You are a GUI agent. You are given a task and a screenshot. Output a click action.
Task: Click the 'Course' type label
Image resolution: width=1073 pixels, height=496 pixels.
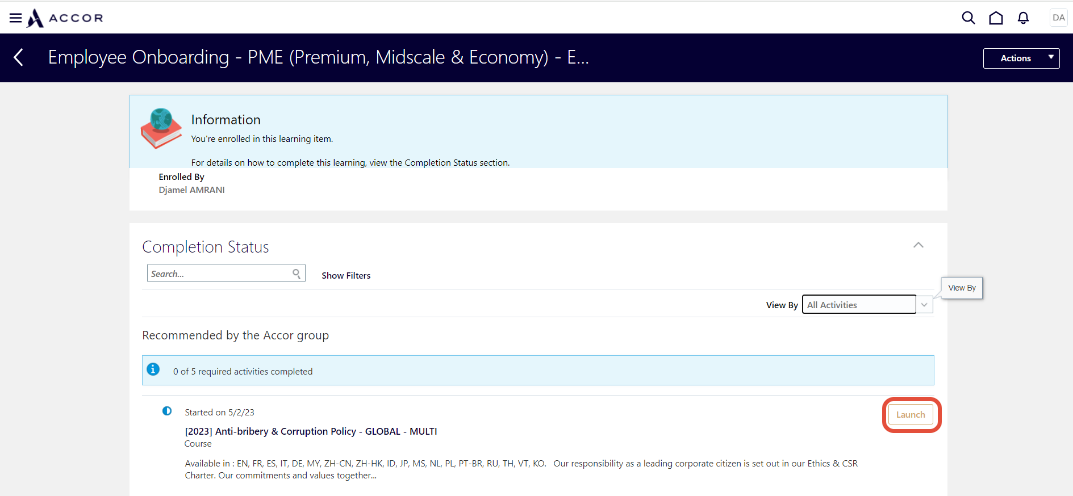coord(198,443)
